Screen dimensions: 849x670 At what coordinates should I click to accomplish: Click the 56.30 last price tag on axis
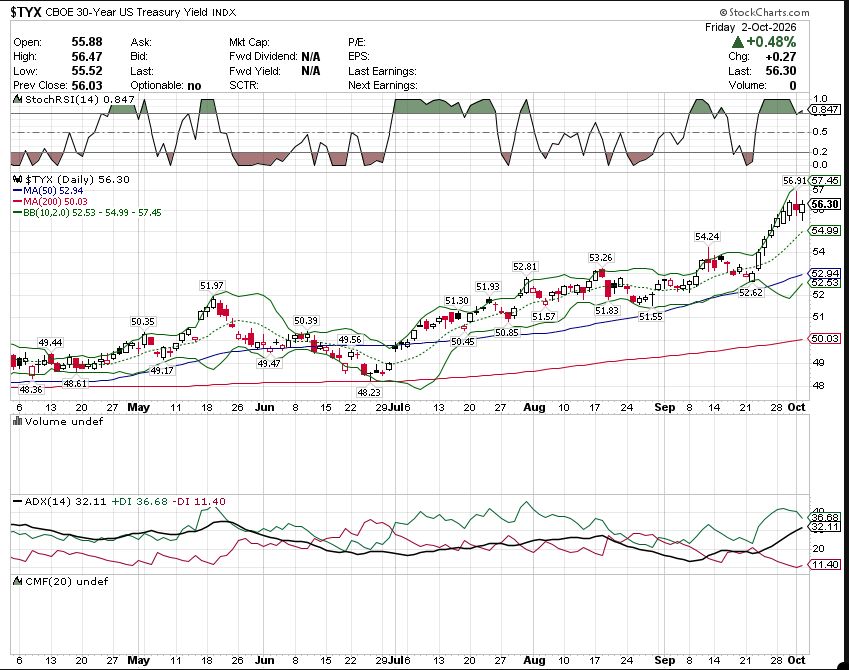[825, 204]
